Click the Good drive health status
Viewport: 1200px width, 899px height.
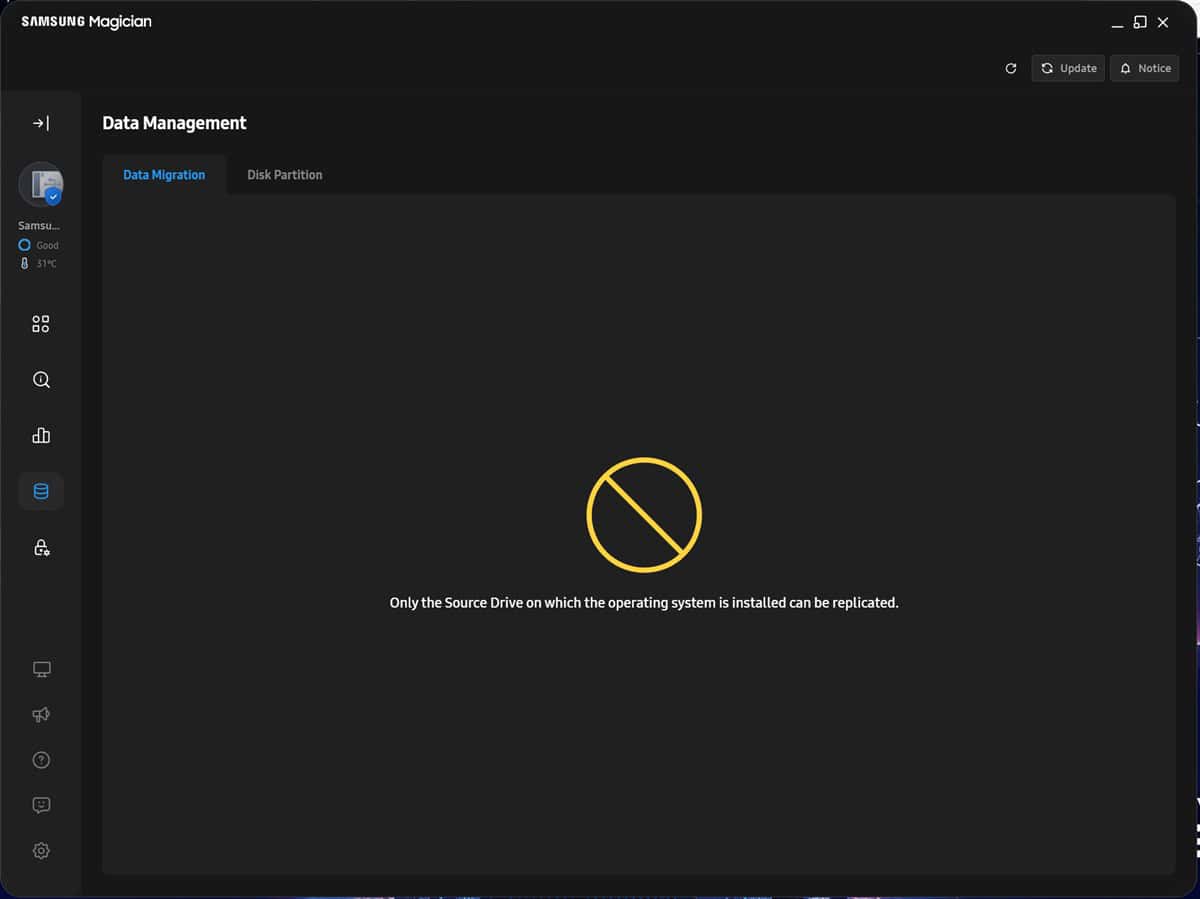(40, 245)
